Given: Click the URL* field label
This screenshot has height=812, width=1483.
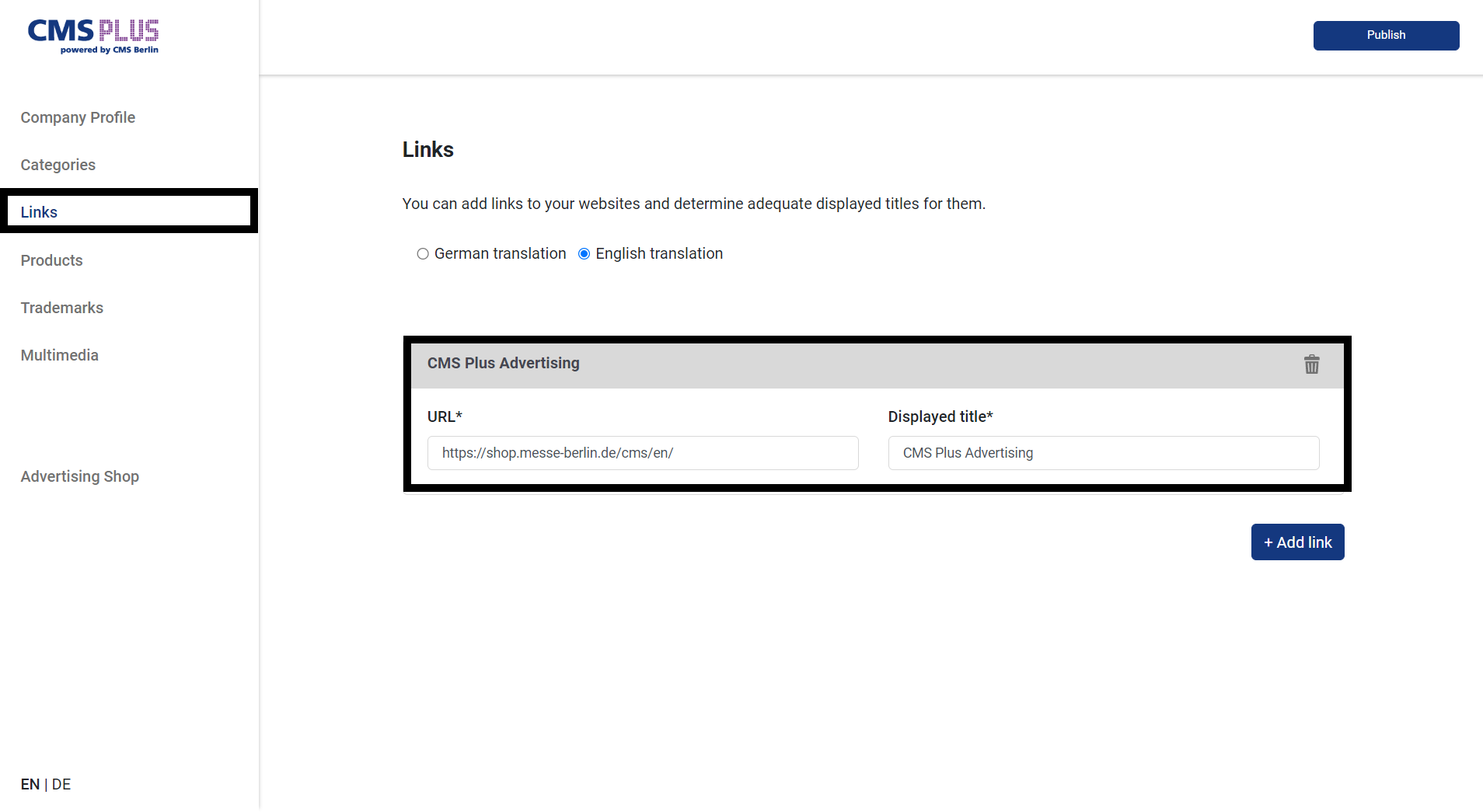Looking at the screenshot, I should coord(445,416).
